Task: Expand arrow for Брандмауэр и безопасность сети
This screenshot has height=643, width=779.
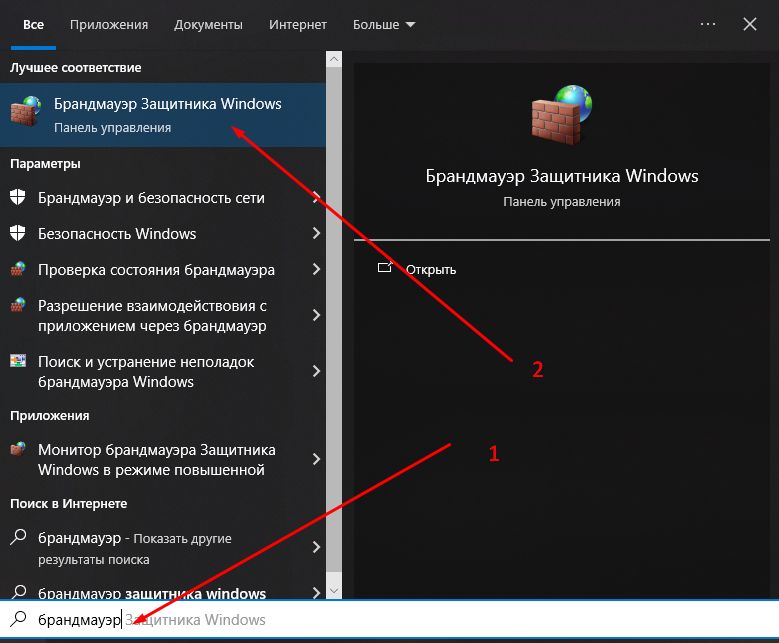Action: 316,197
